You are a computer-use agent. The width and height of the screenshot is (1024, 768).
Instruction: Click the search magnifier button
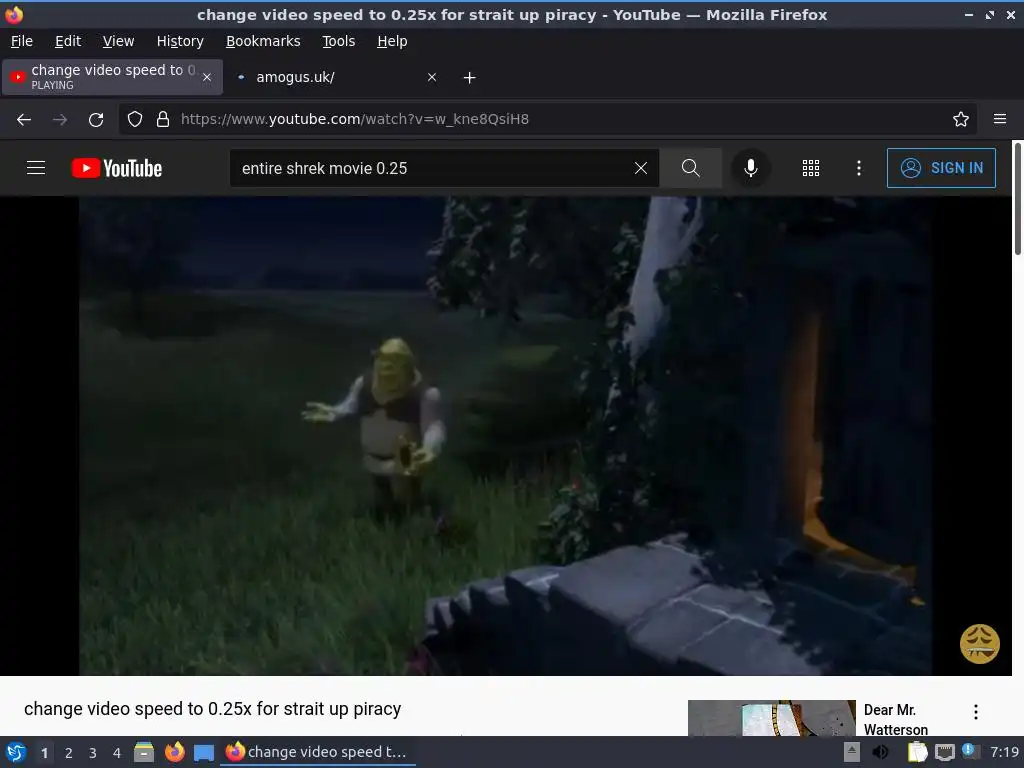tap(690, 168)
